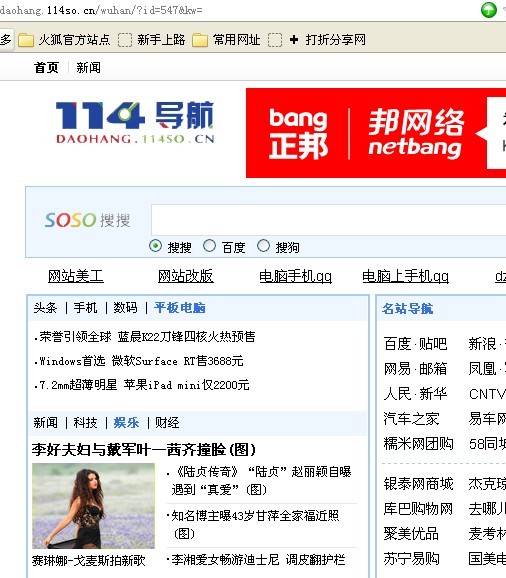This screenshot has height=578, width=506.
Task: Open the 火狐官方站点 bookmark folder
Action: tap(64, 39)
